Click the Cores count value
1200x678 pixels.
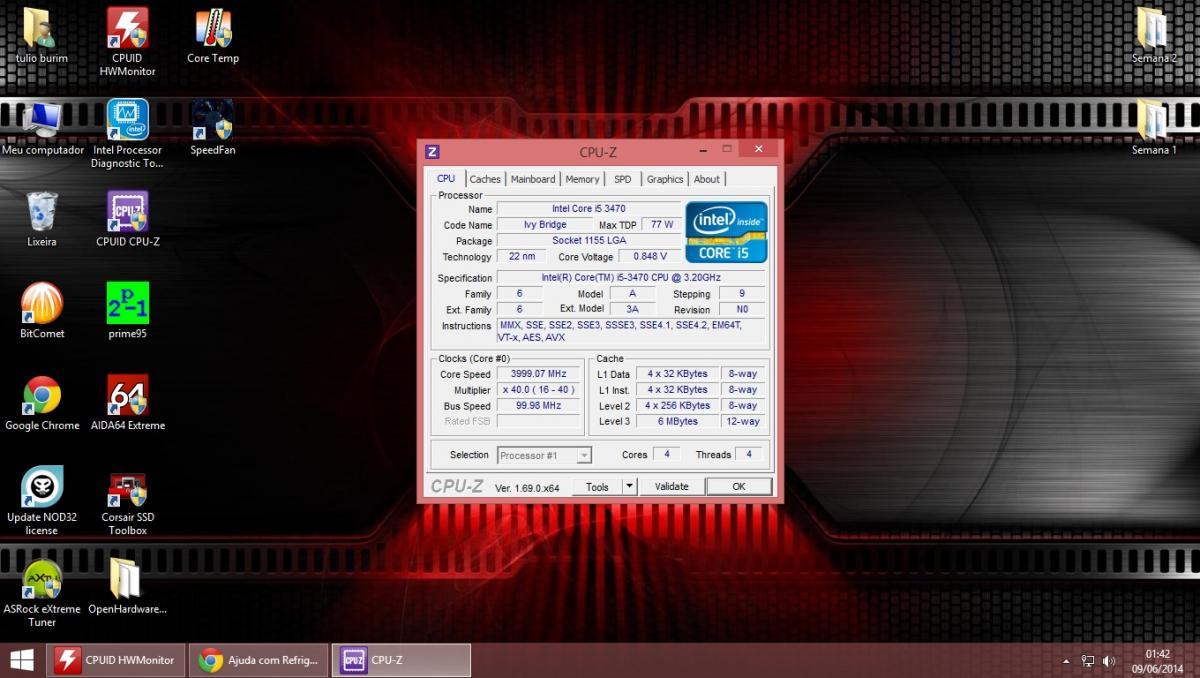[666, 454]
